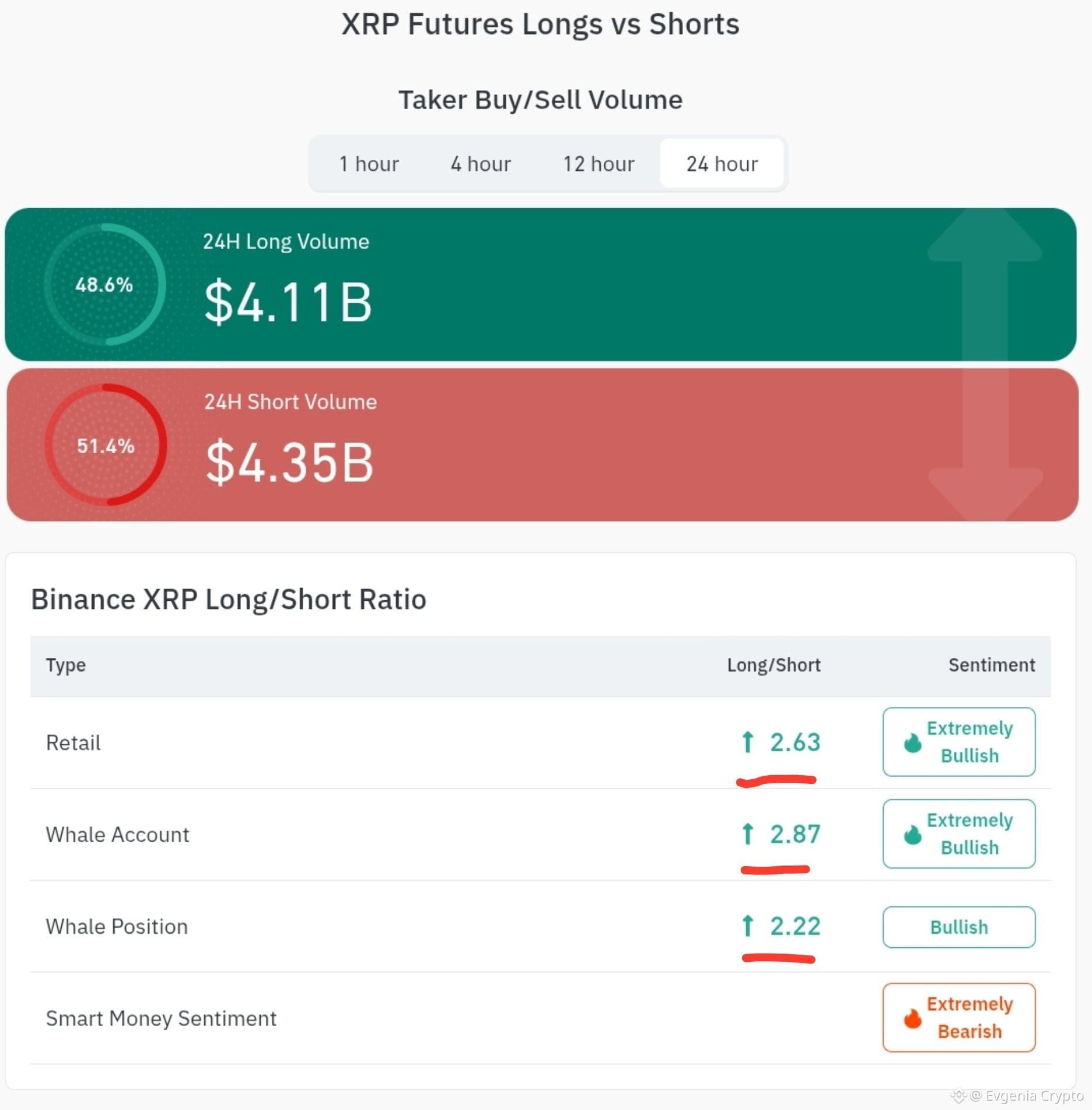Viewport: 1092px width, 1110px height.
Task: Click the flame icon in Whale Account sentiment
Action: pos(912,835)
